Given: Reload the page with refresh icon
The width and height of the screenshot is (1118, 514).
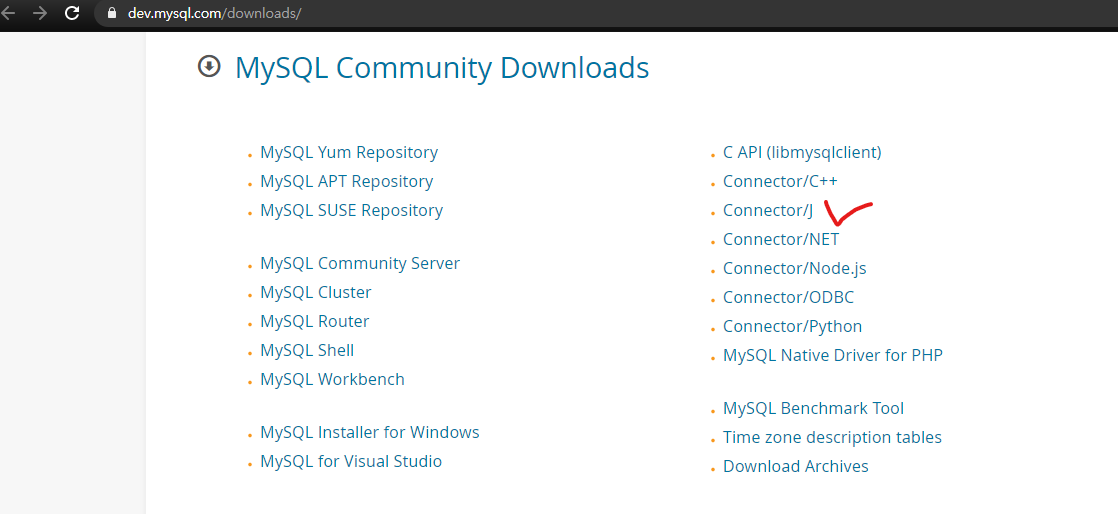Looking at the screenshot, I should pyautogui.click(x=72, y=13).
